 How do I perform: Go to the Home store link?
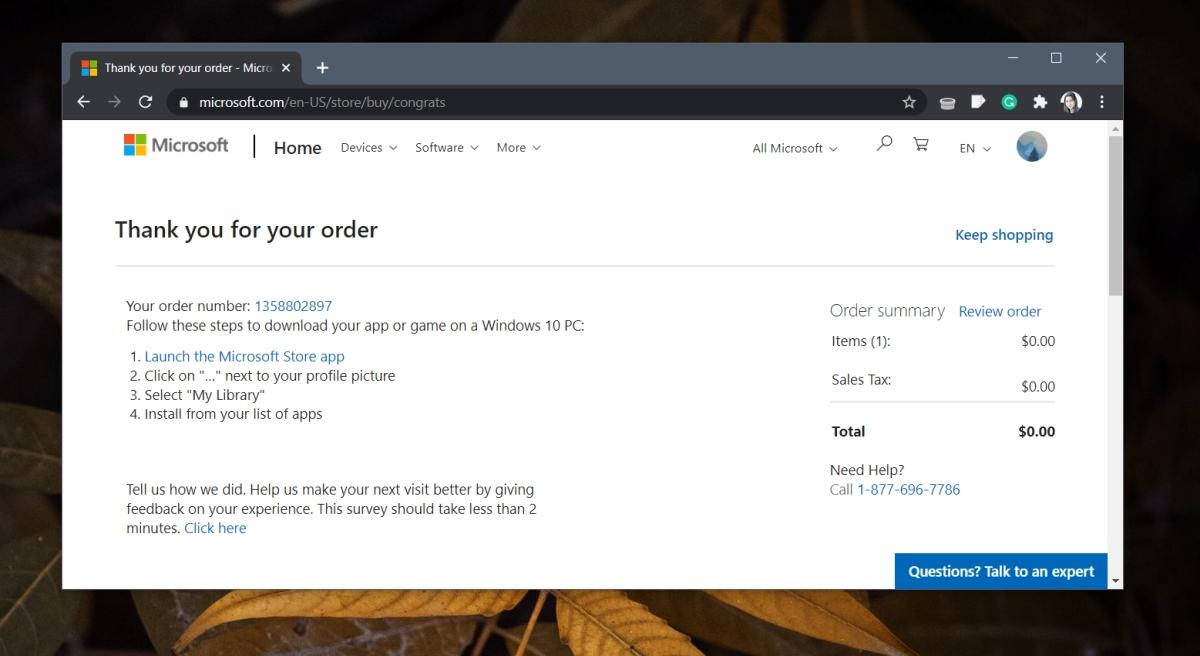(297, 148)
